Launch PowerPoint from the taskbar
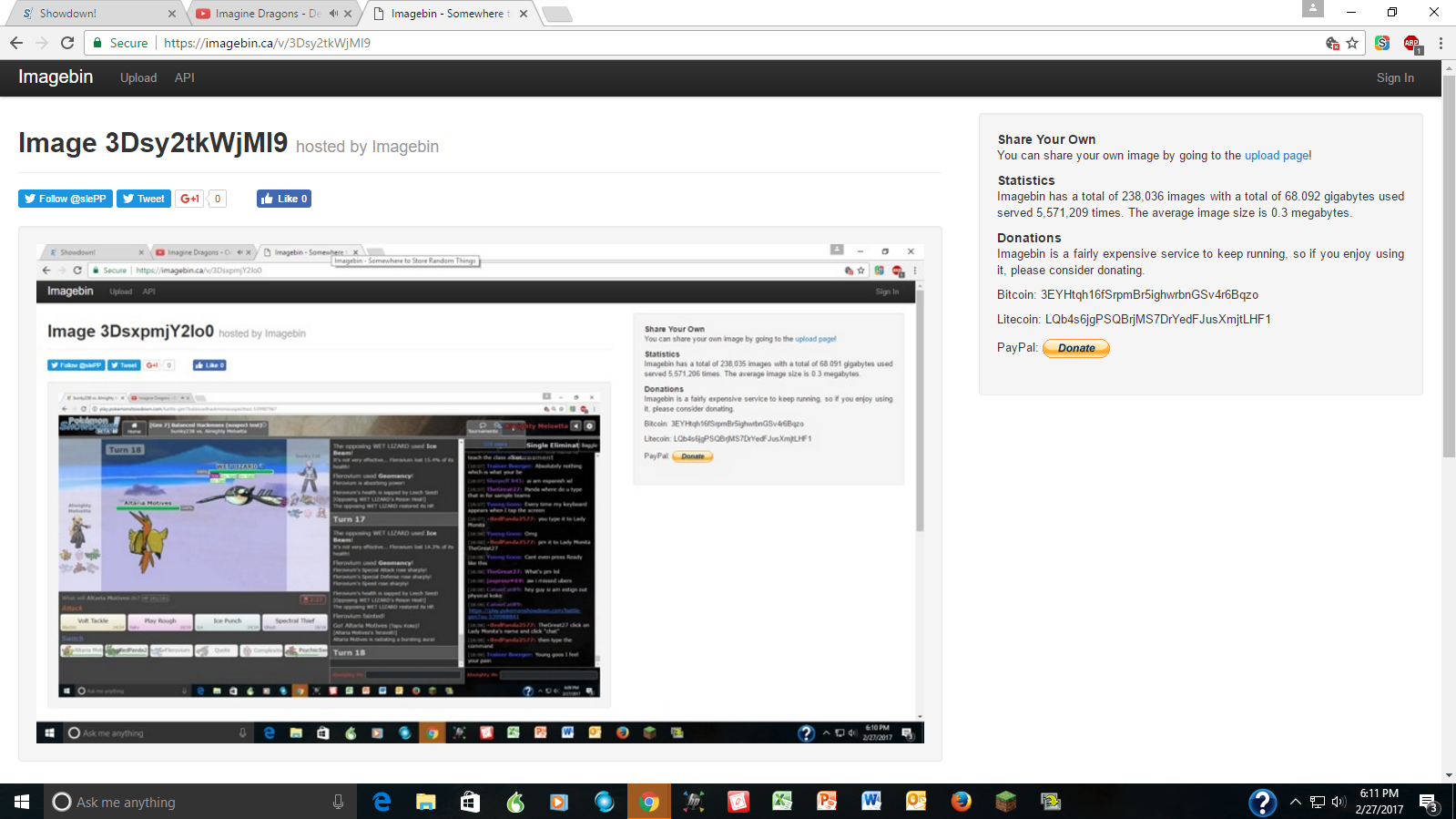The width and height of the screenshot is (1456, 819). [x=827, y=802]
